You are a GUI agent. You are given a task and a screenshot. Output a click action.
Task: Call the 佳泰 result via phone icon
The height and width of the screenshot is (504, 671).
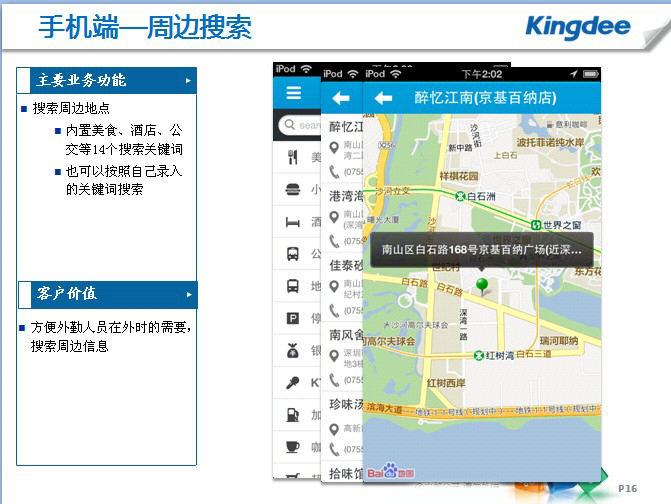(334, 311)
